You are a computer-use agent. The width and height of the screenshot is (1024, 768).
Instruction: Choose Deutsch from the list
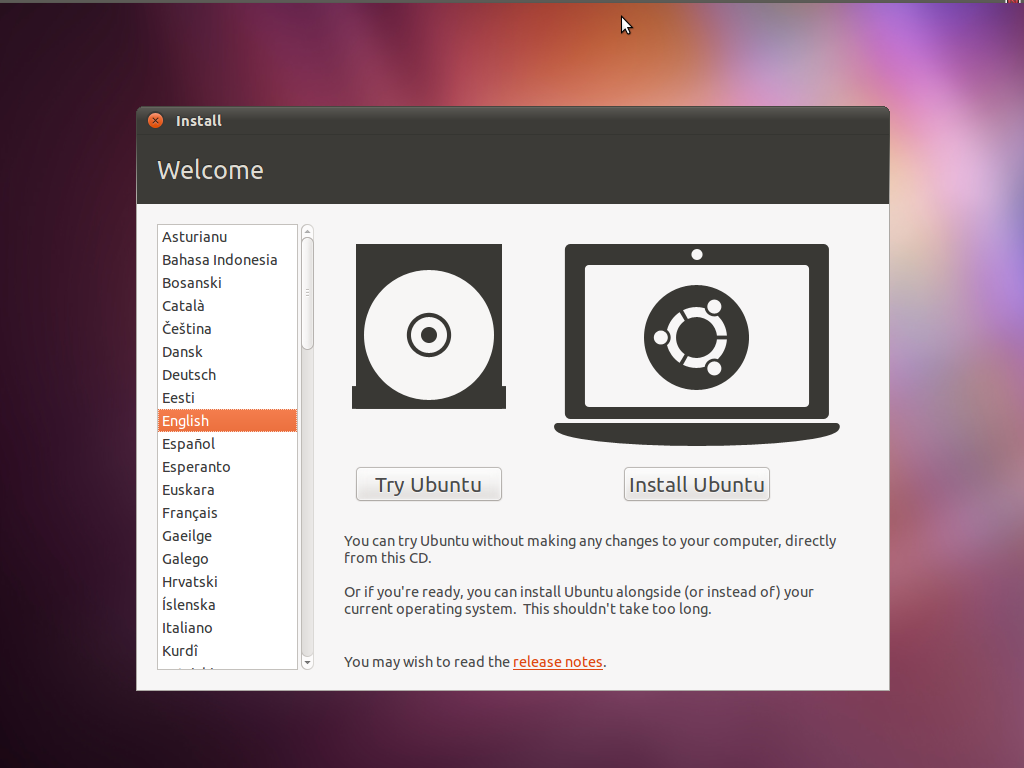[x=227, y=375]
